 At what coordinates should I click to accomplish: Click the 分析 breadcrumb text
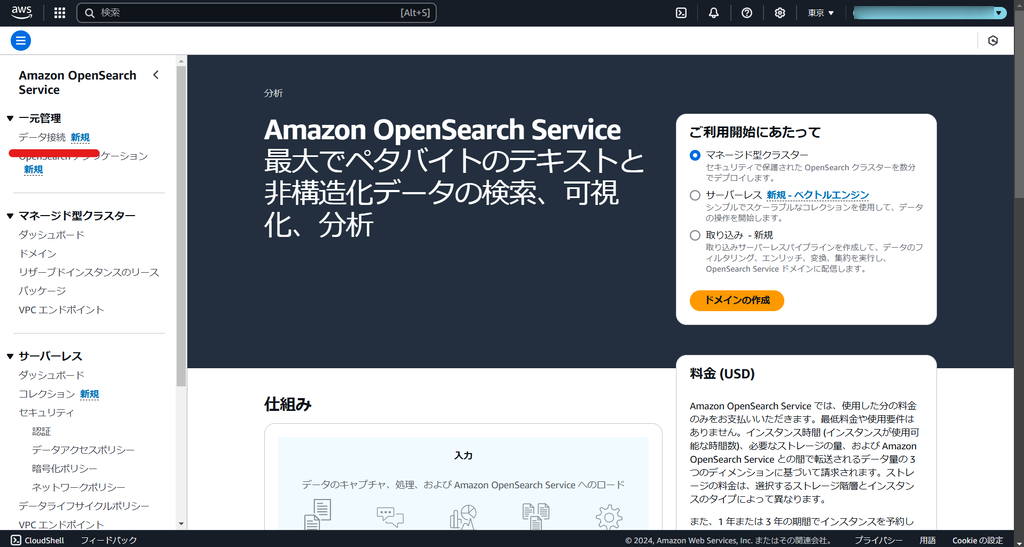point(274,93)
